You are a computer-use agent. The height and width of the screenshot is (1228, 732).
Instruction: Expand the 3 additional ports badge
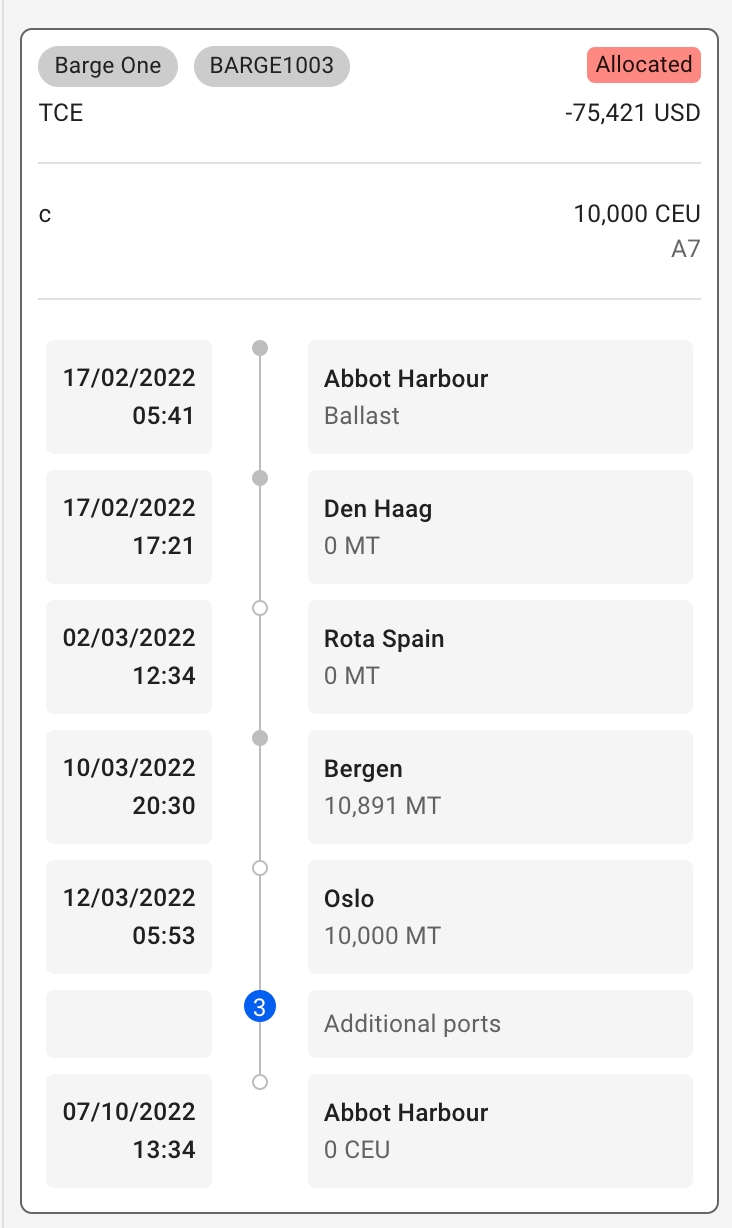260,1008
